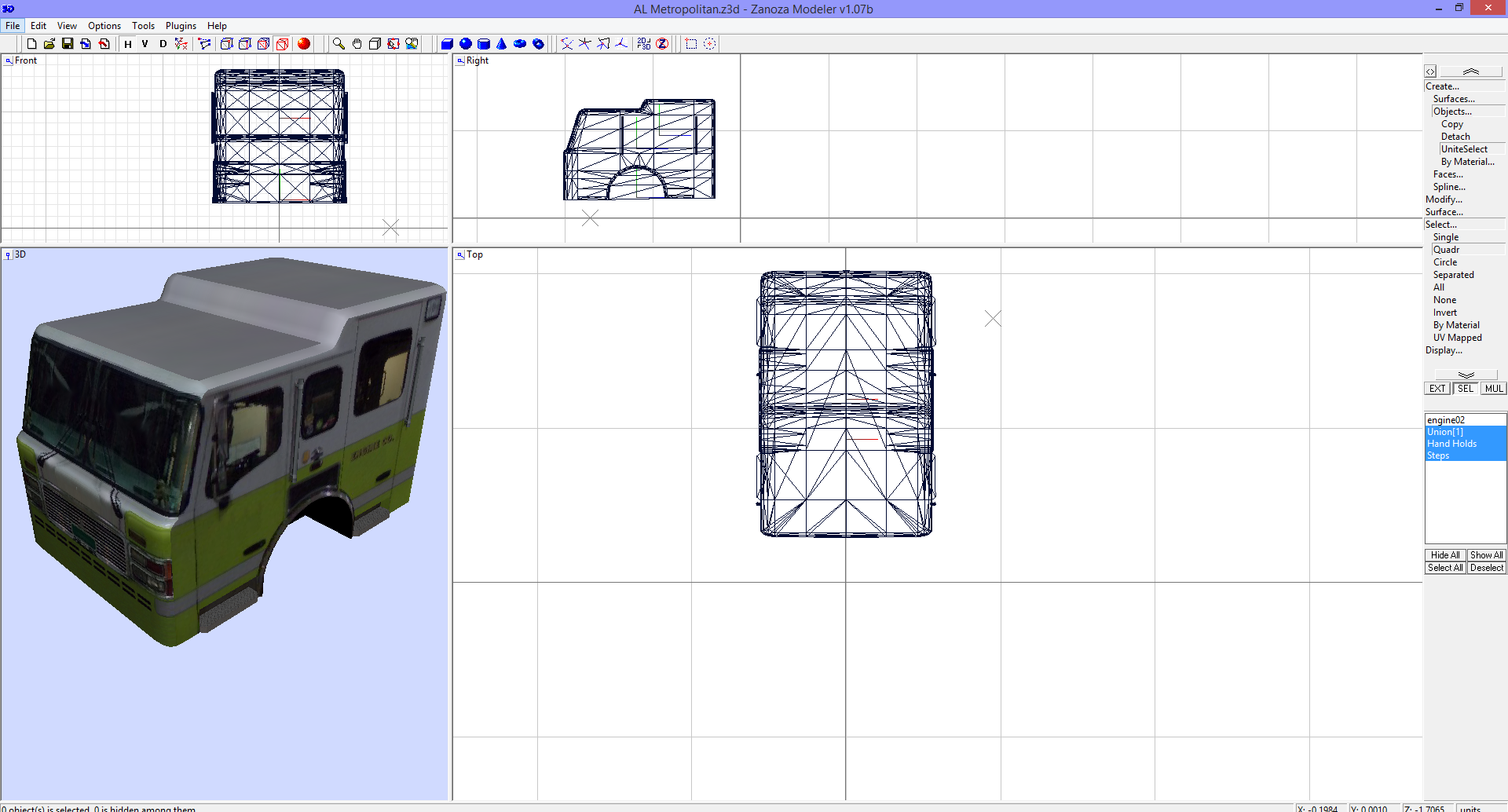Open the Objects... command group
This screenshot has width=1508, height=812.
(x=1451, y=111)
